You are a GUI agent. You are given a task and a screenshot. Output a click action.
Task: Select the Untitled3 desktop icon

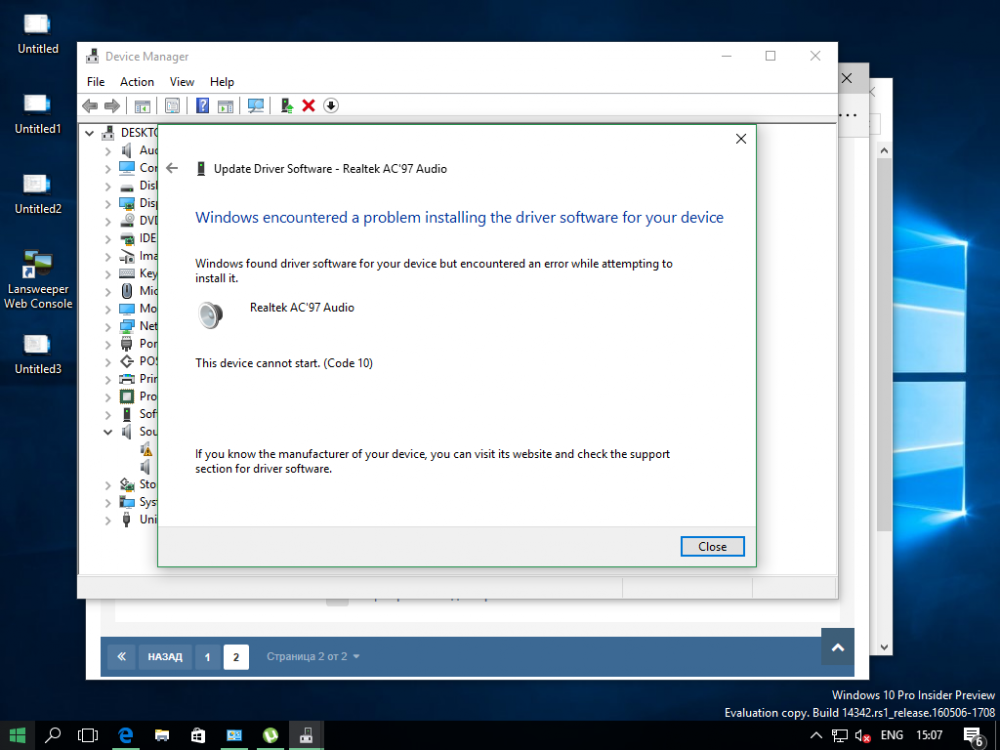point(38,355)
